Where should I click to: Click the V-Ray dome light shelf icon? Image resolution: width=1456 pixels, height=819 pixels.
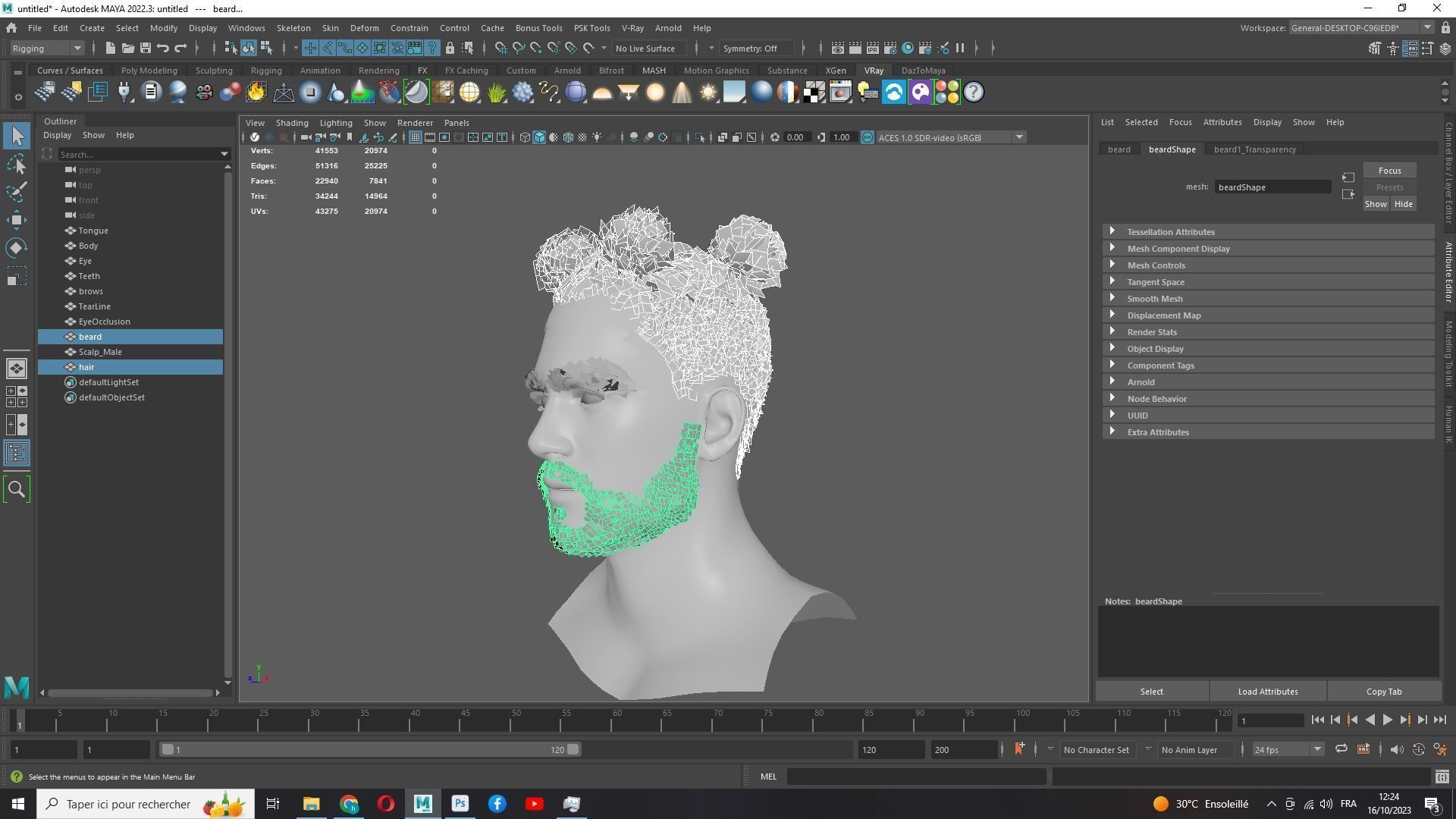click(x=602, y=93)
